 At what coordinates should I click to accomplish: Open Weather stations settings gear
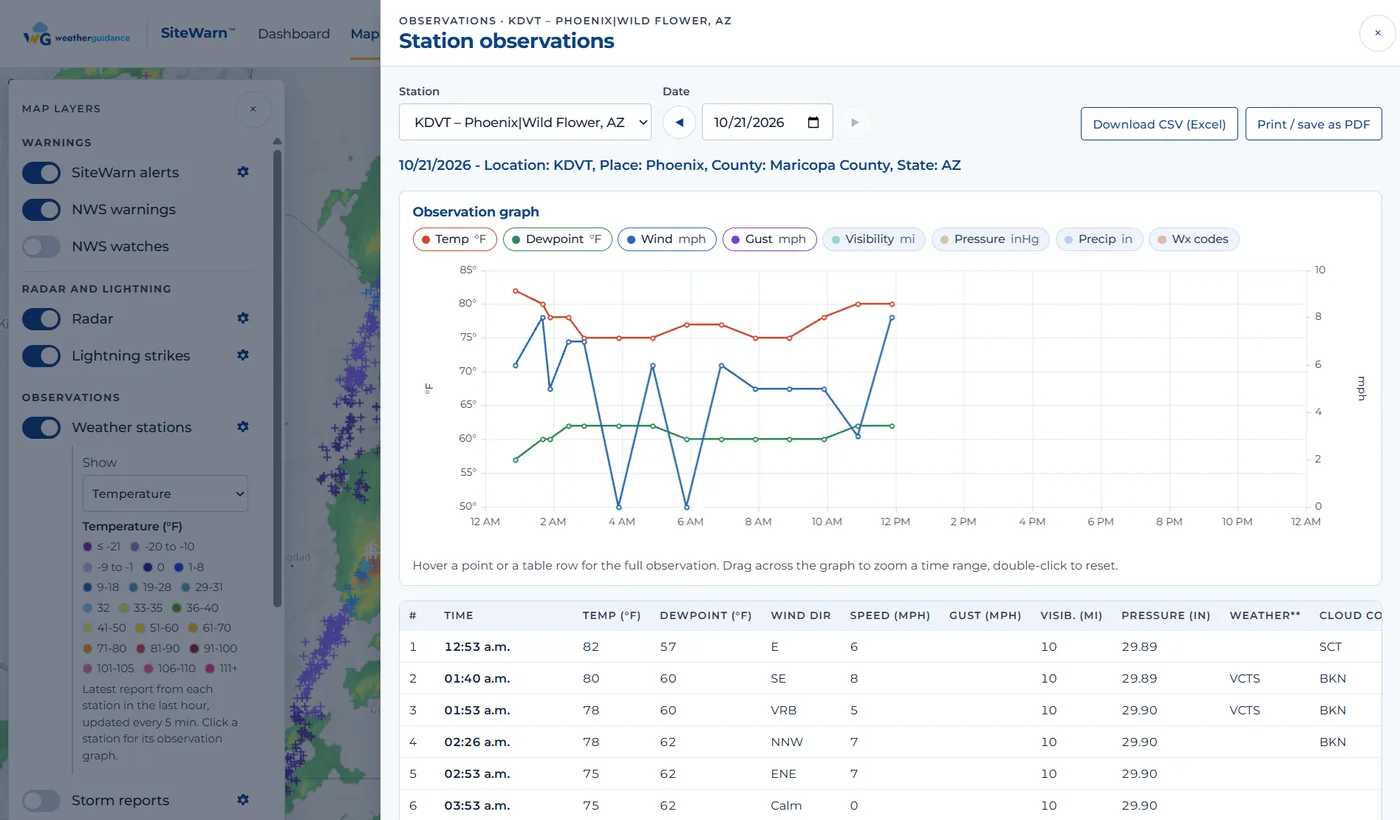pos(242,427)
